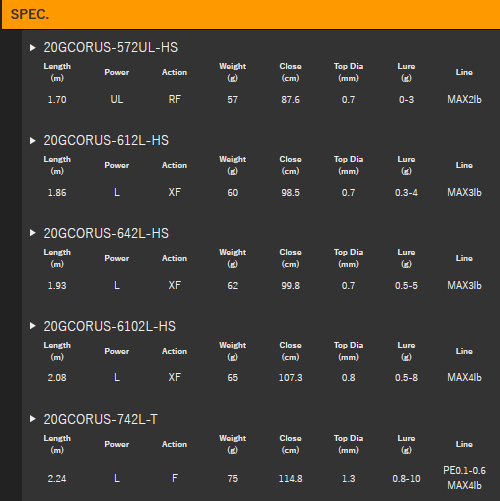
Task: Click the triangle marker beside 20GCORUS-612L-HS
Action: point(33,141)
